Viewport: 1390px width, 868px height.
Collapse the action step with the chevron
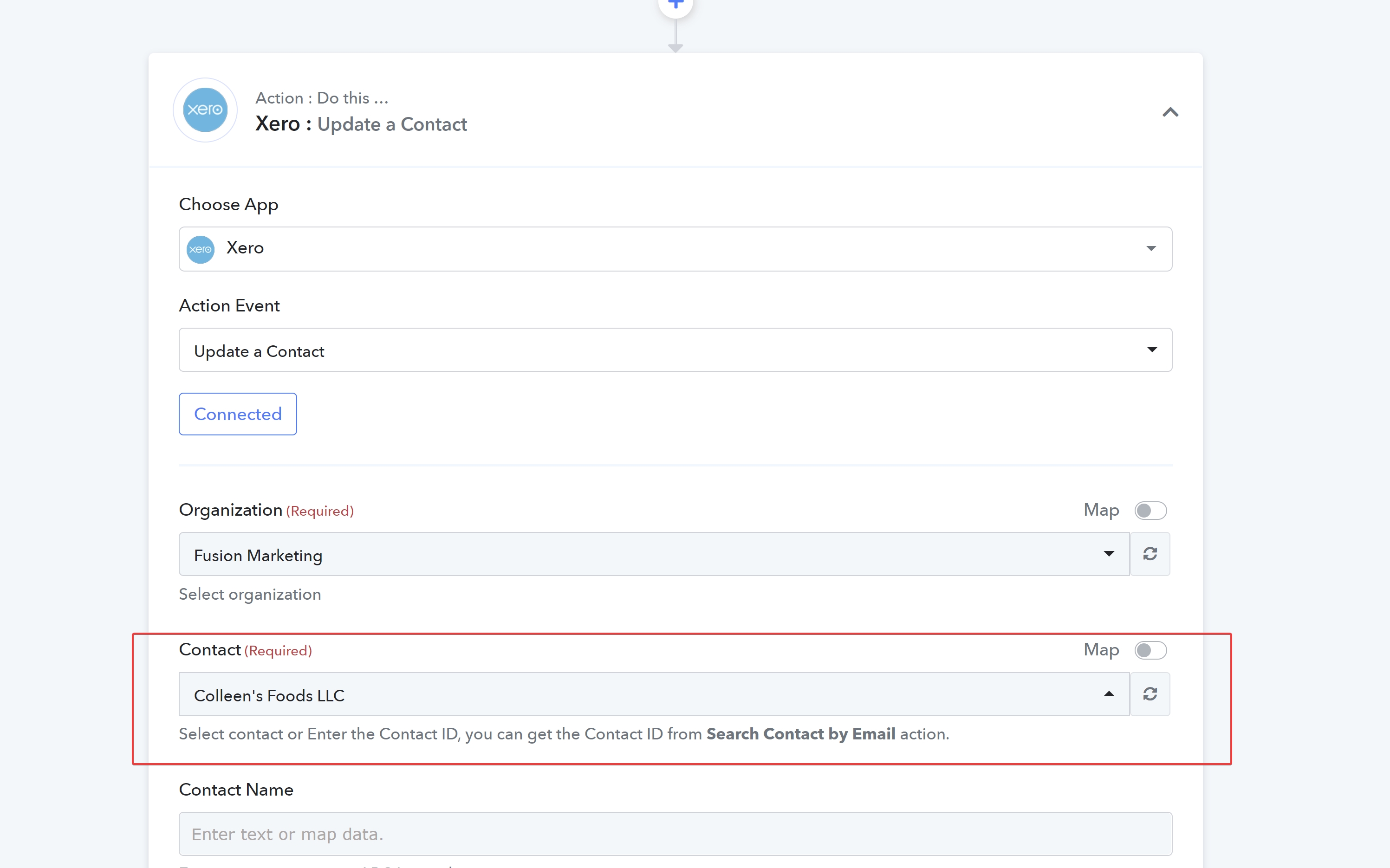(1170, 112)
